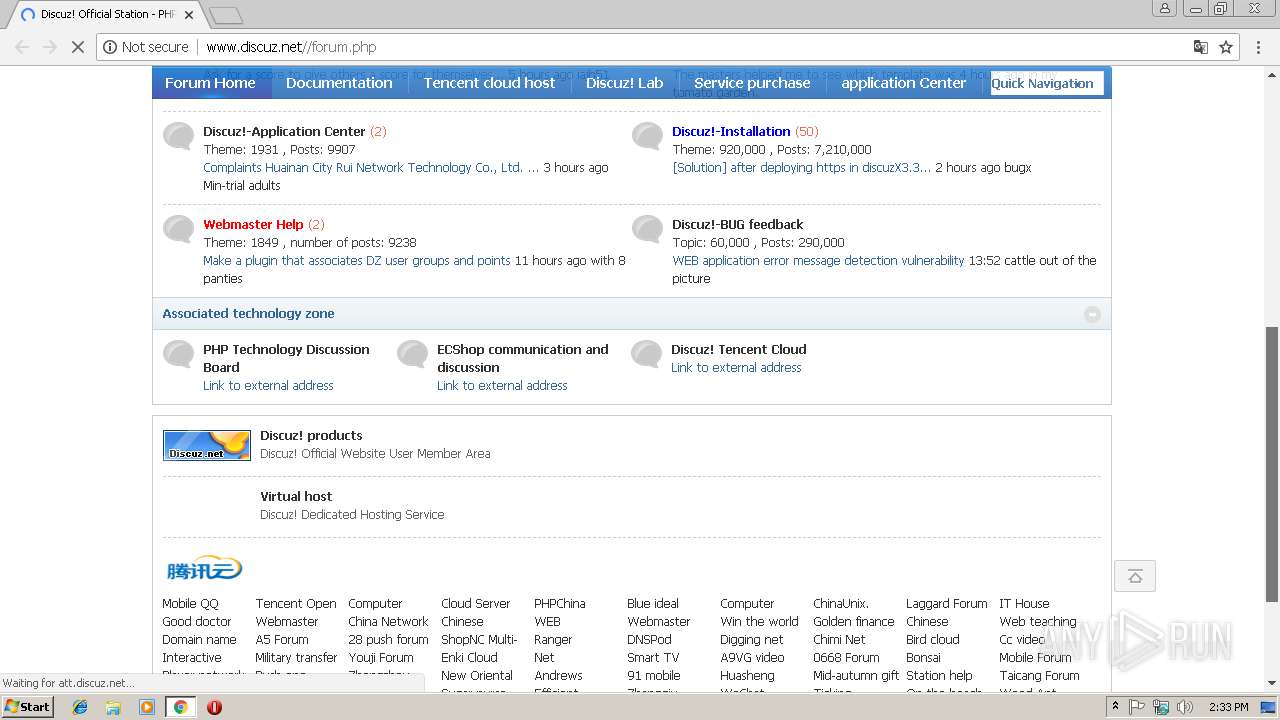Open new tab button

tap(226, 15)
